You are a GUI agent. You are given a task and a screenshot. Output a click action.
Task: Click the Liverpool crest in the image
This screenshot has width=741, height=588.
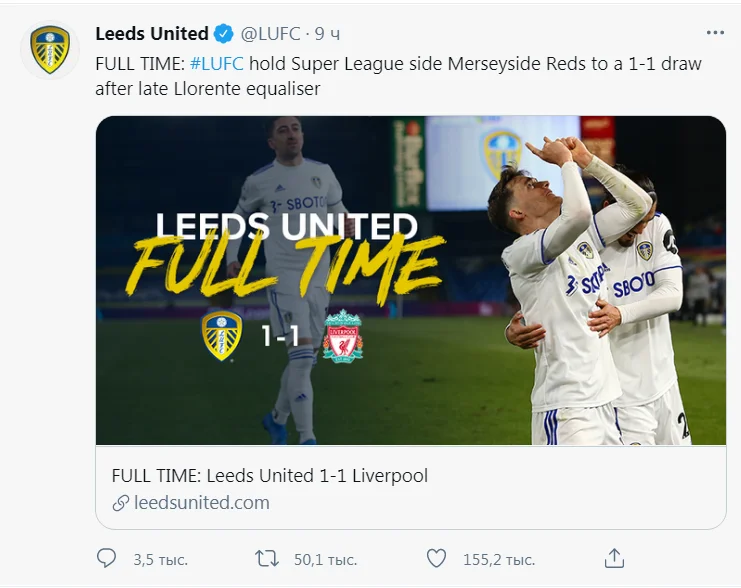[342, 337]
